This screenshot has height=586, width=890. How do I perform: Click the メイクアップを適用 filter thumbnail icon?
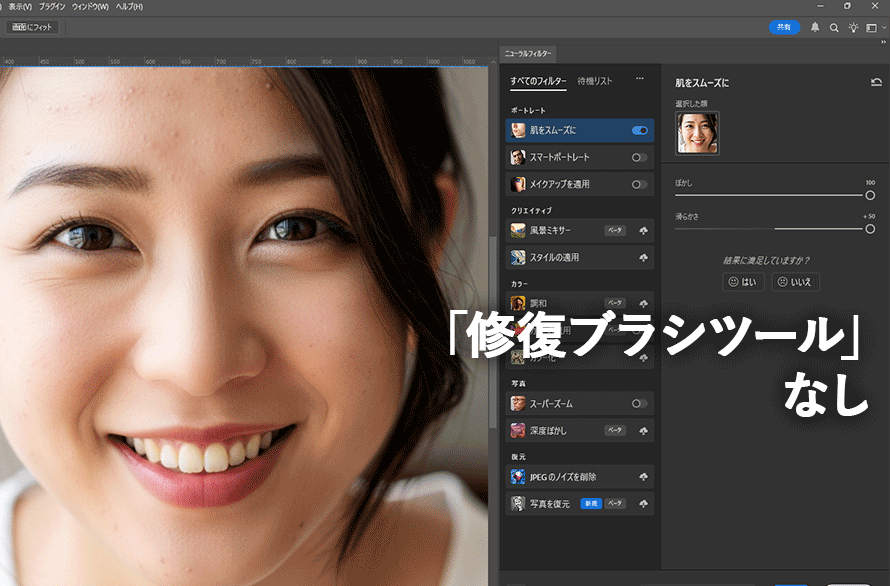click(x=518, y=184)
